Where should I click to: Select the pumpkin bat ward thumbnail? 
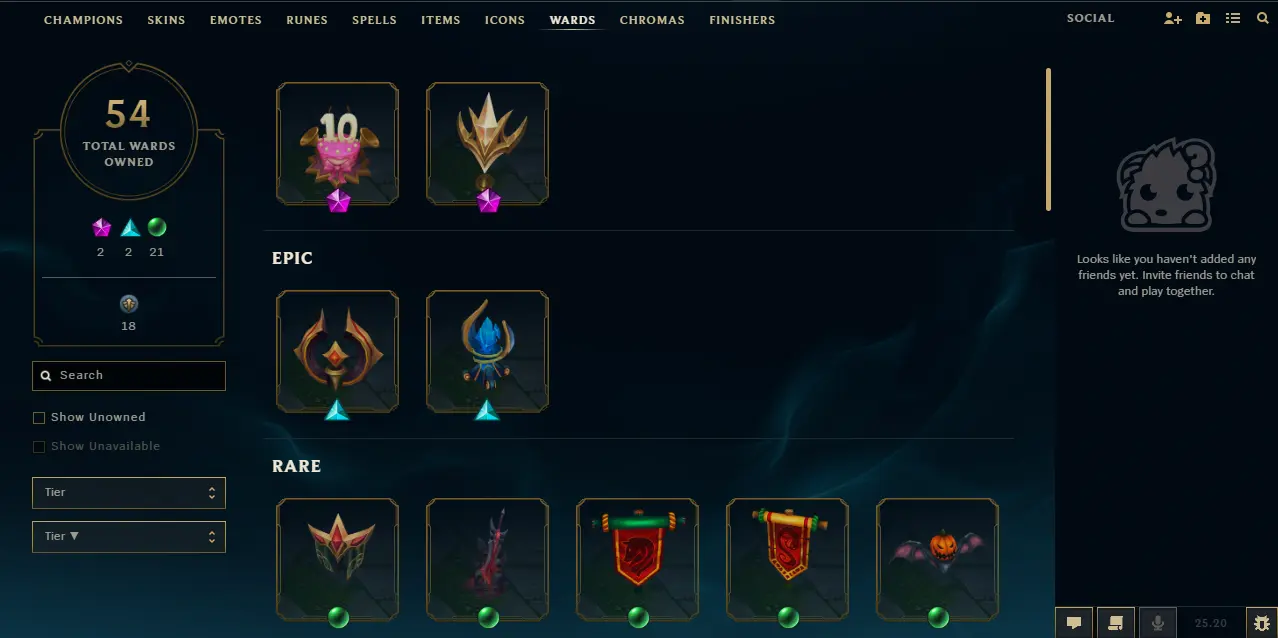click(x=938, y=560)
